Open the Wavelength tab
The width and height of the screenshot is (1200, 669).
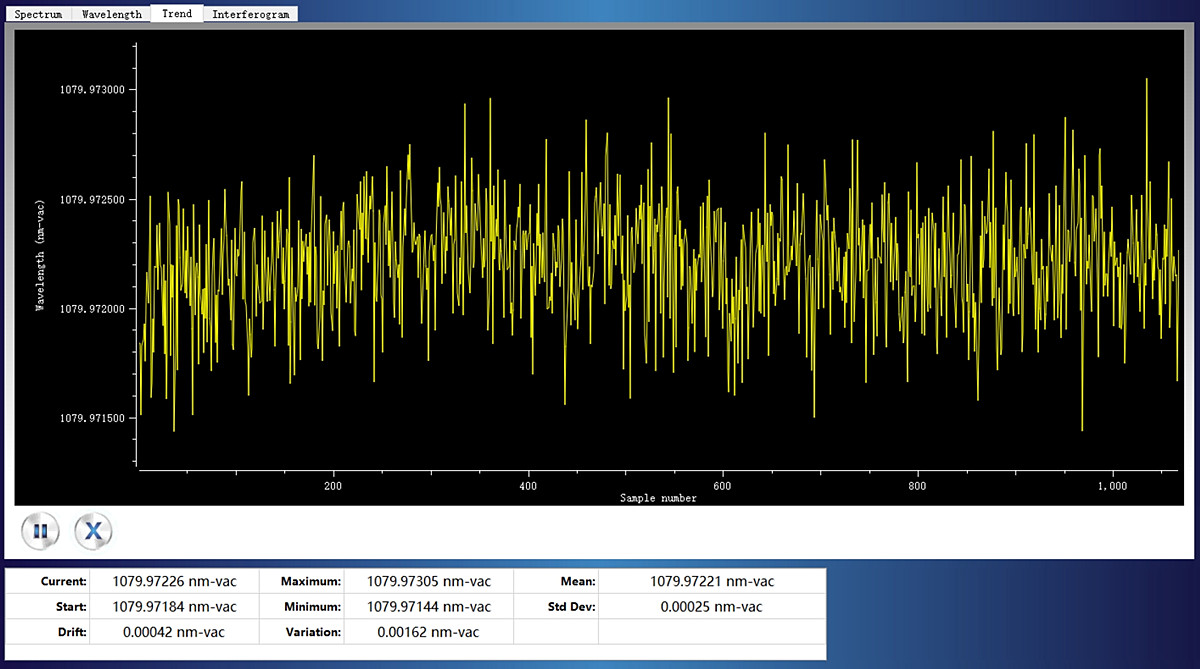(x=111, y=14)
